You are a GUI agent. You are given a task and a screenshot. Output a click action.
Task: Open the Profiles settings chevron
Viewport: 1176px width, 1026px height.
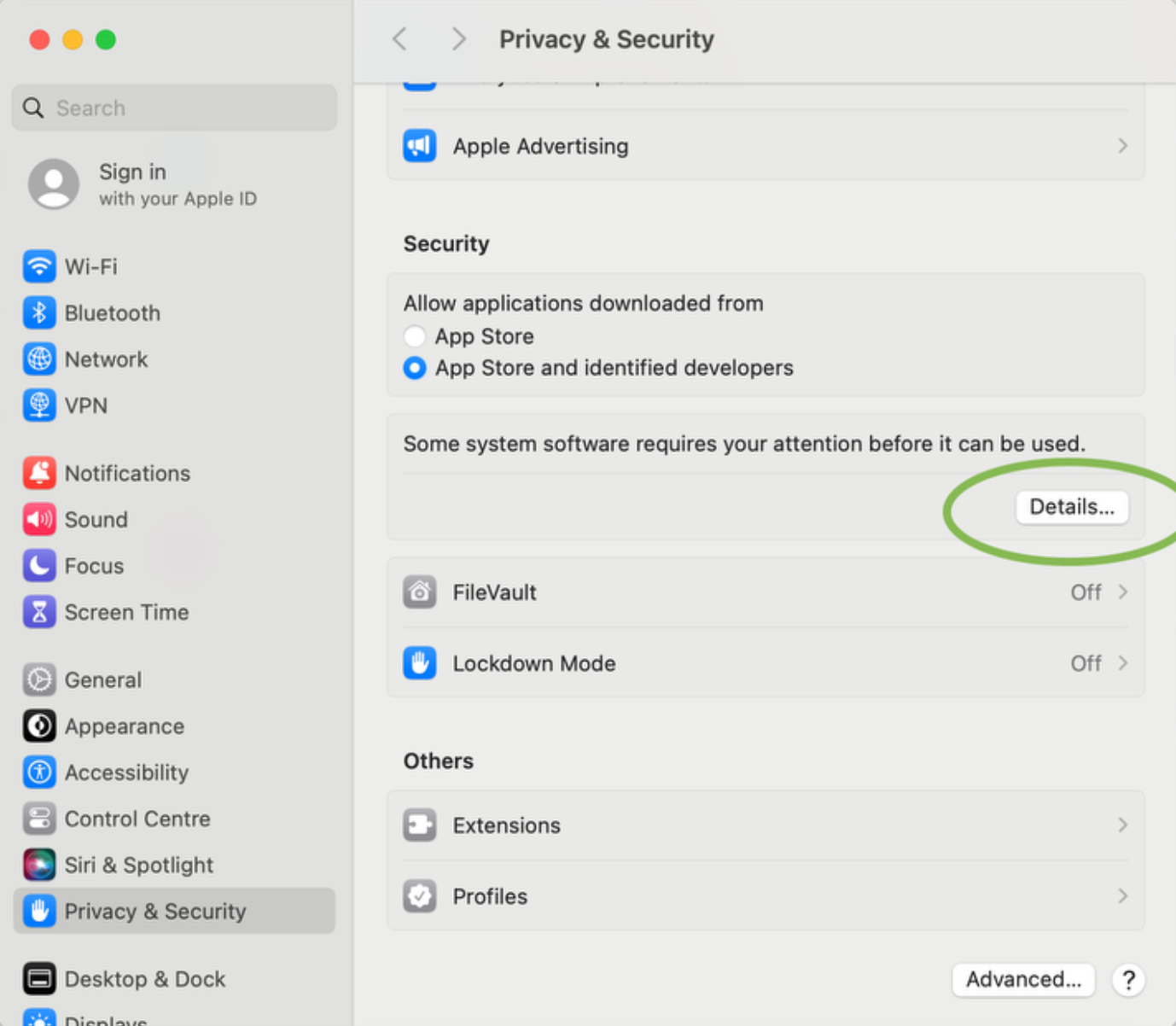[x=1122, y=896]
